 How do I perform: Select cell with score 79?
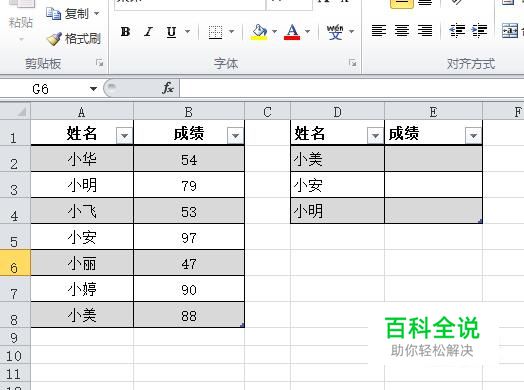tap(189, 185)
